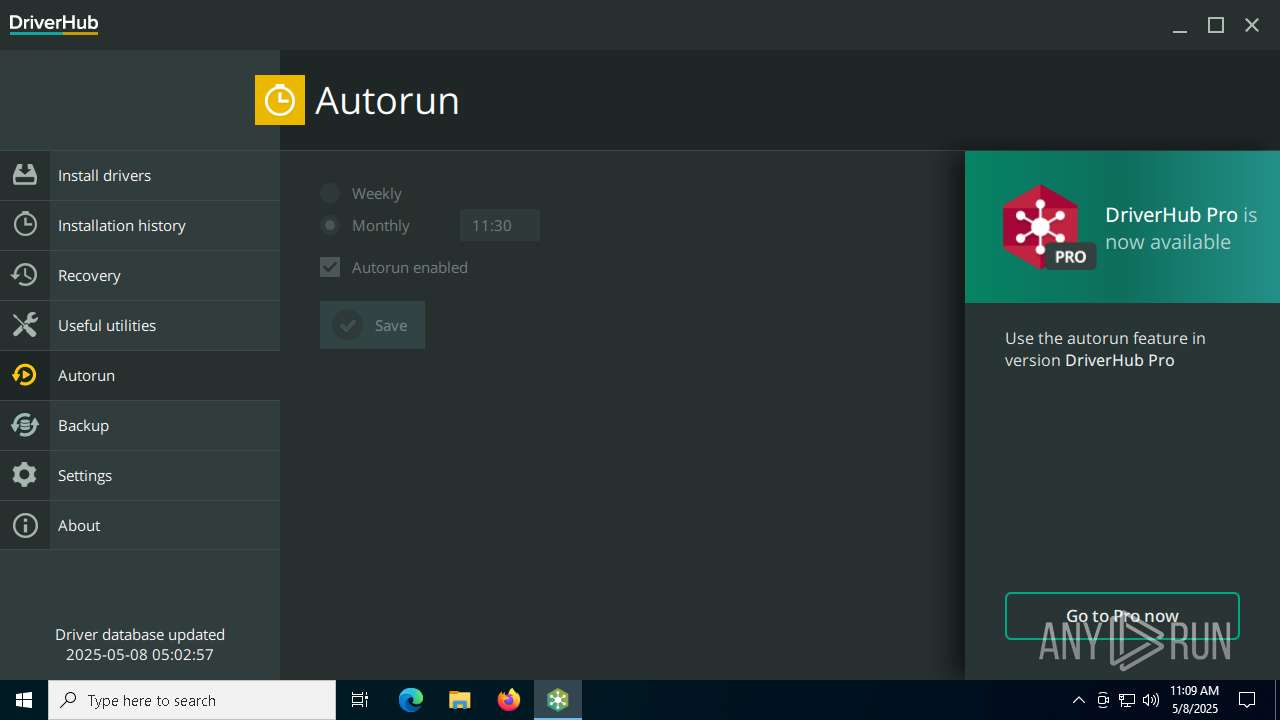
Task: Open Backup menu item
Action: pyautogui.click(x=140, y=425)
